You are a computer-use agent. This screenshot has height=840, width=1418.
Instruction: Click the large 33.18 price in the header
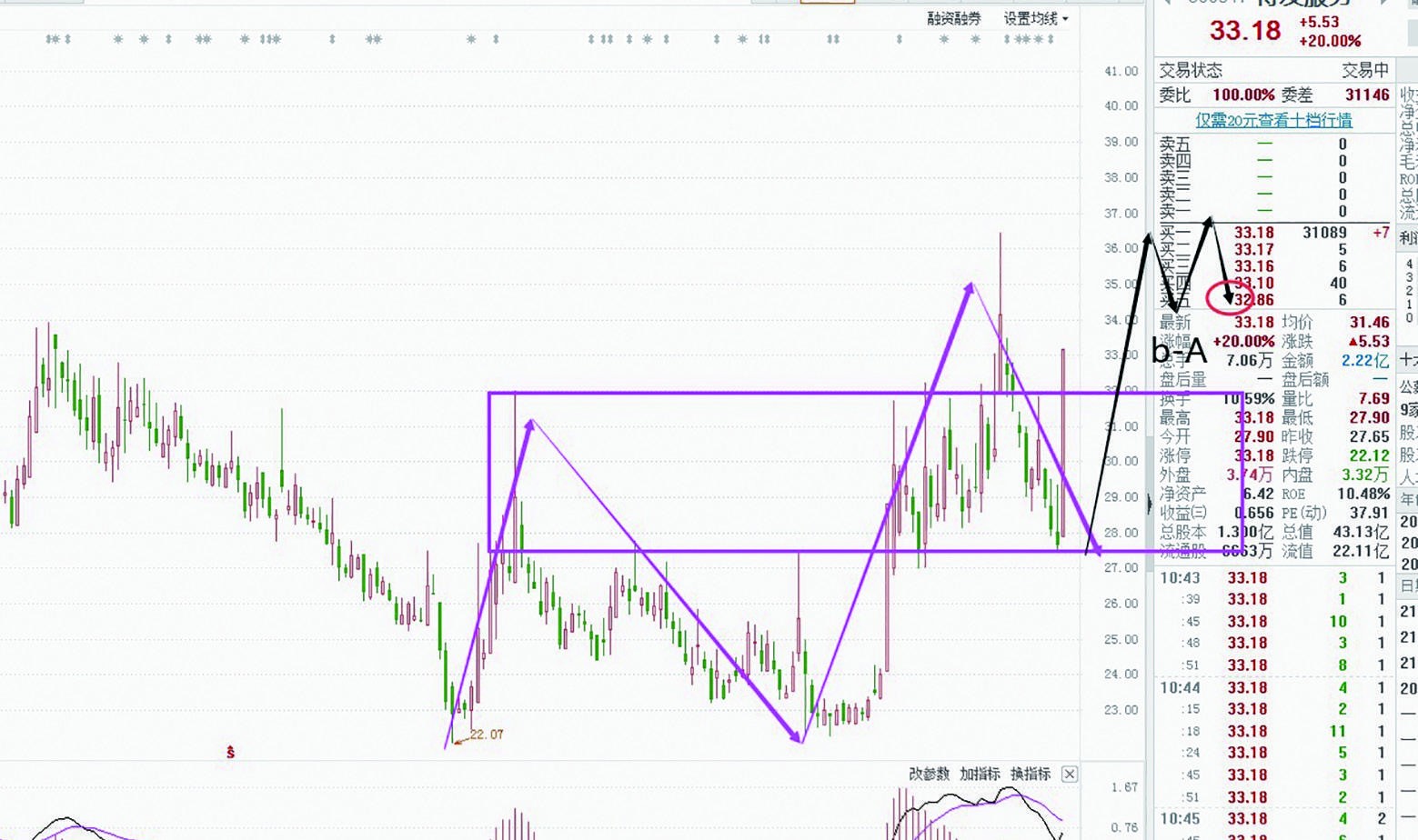1244,31
